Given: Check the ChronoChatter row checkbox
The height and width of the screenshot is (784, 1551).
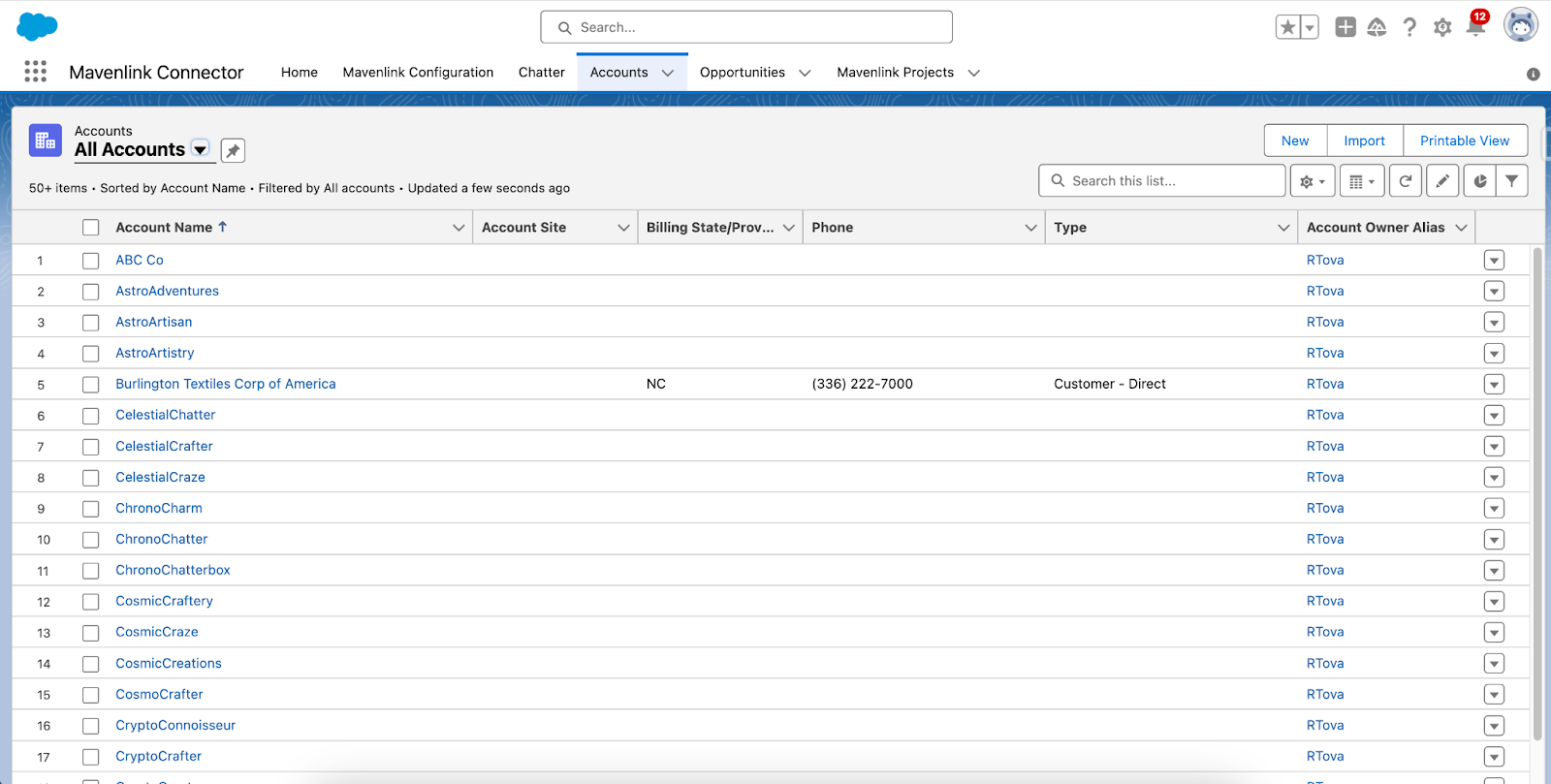Looking at the screenshot, I should [x=91, y=540].
